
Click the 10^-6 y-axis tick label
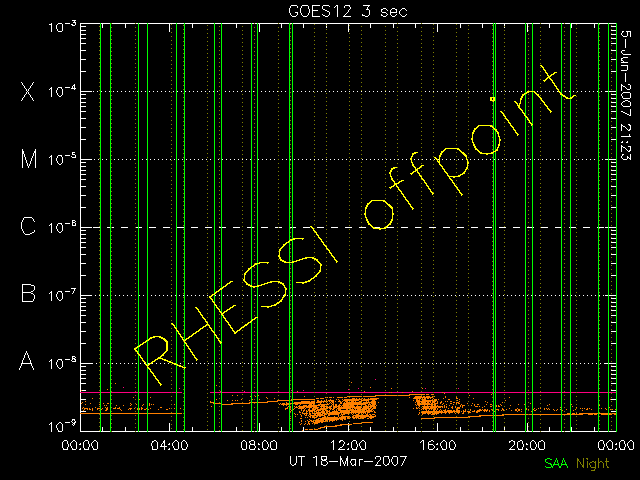coord(62,227)
